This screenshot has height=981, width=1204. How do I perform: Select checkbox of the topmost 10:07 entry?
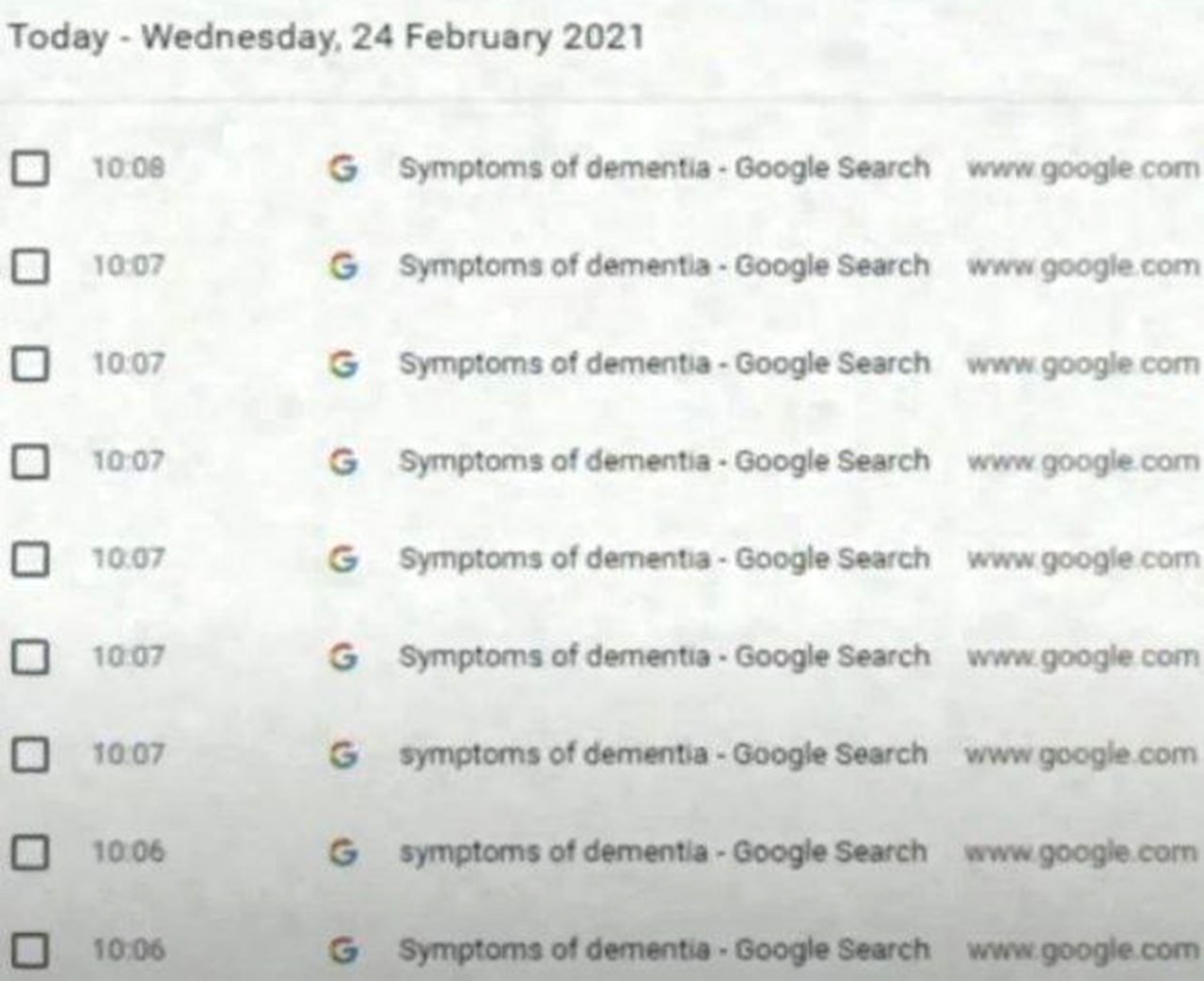(30, 266)
